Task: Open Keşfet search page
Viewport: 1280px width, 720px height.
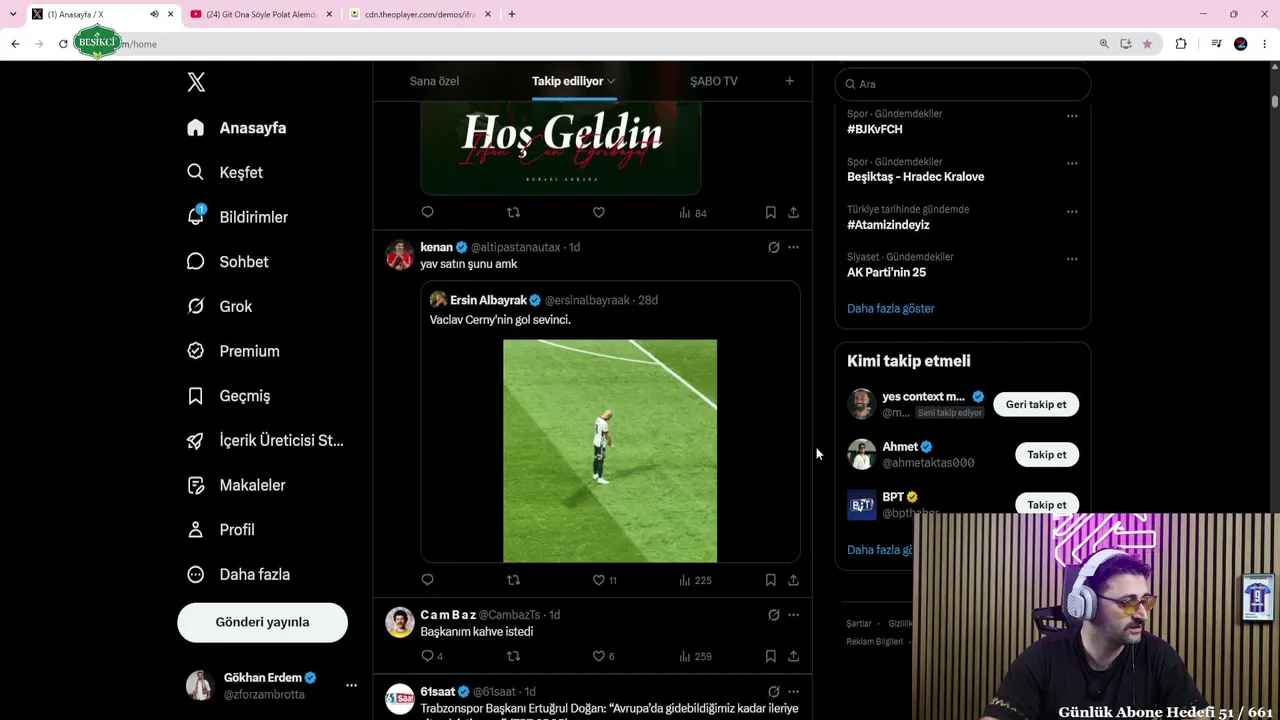Action: click(x=225, y=172)
